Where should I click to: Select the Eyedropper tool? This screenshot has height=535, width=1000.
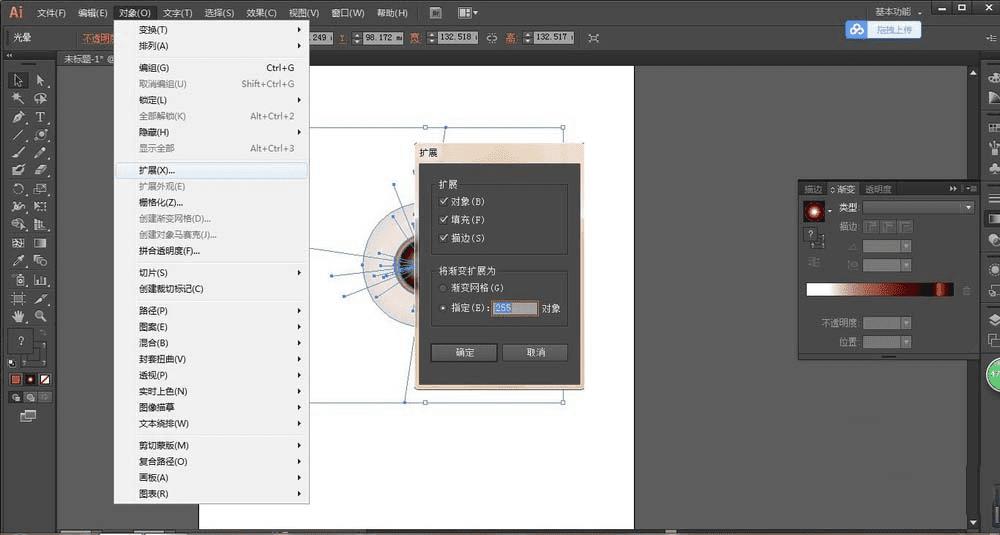coord(18,262)
